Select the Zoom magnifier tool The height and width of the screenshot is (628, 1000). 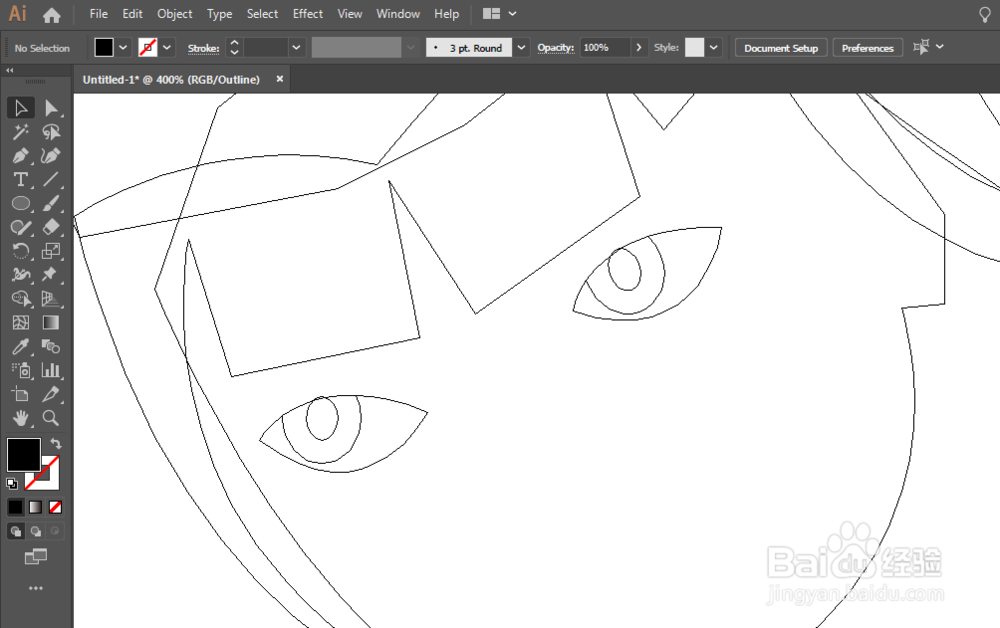pos(51,418)
